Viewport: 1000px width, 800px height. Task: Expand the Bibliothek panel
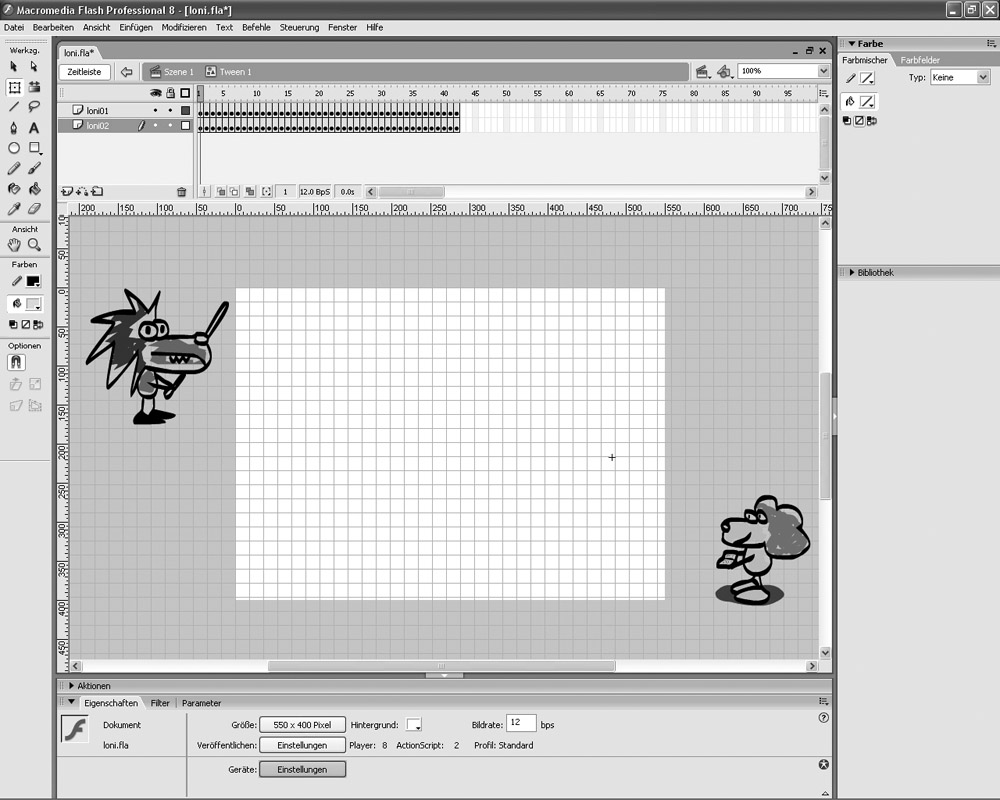pyautogui.click(x=851, y=272)
